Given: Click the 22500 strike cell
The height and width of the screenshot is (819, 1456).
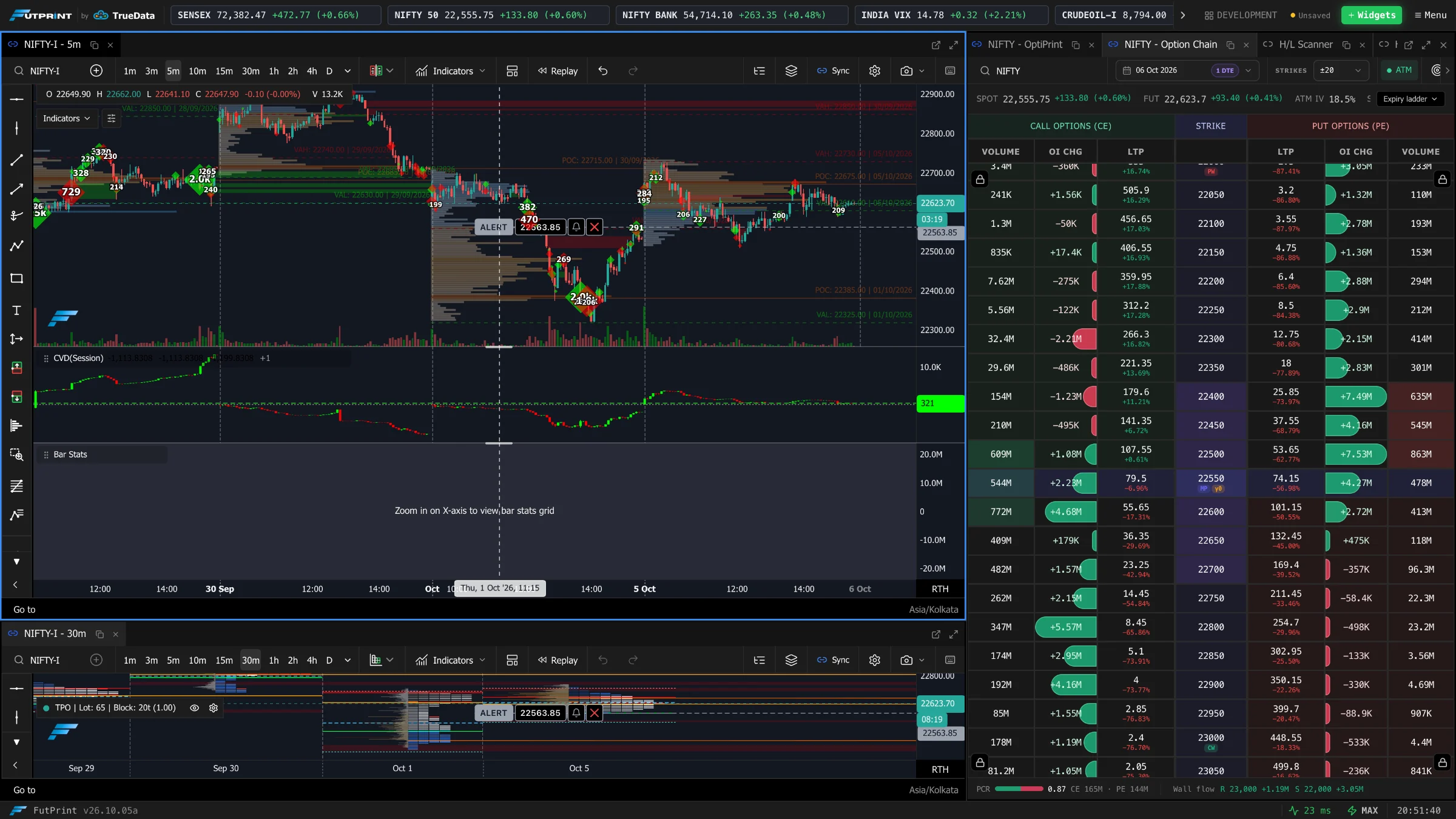Looking at the screenshot, I should click(x=1210, y=454).
